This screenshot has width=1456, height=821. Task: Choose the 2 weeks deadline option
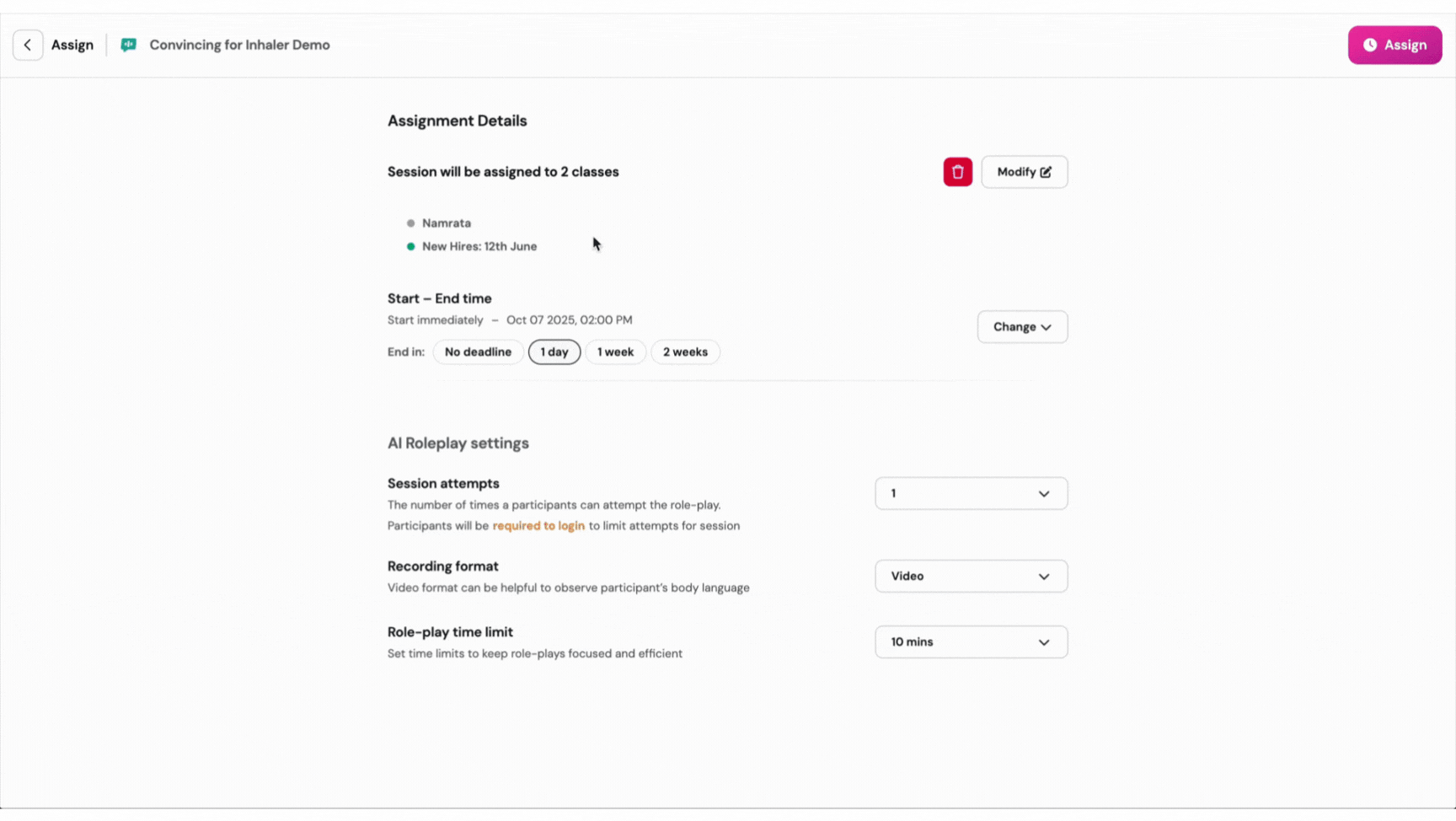[x=685, y=352]
